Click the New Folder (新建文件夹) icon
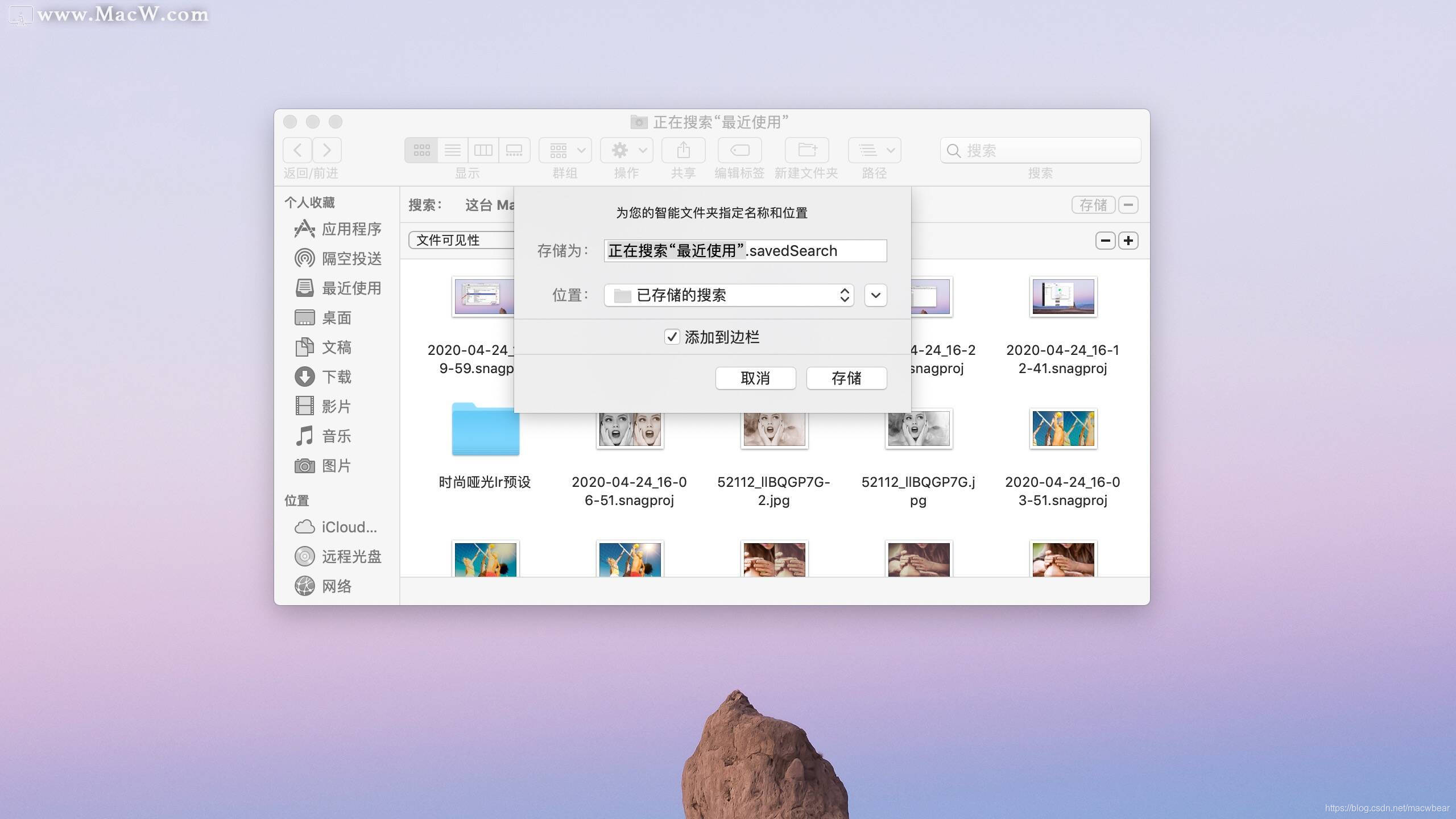This screenshot has height=819, width=1456. [x=806, y=150]
